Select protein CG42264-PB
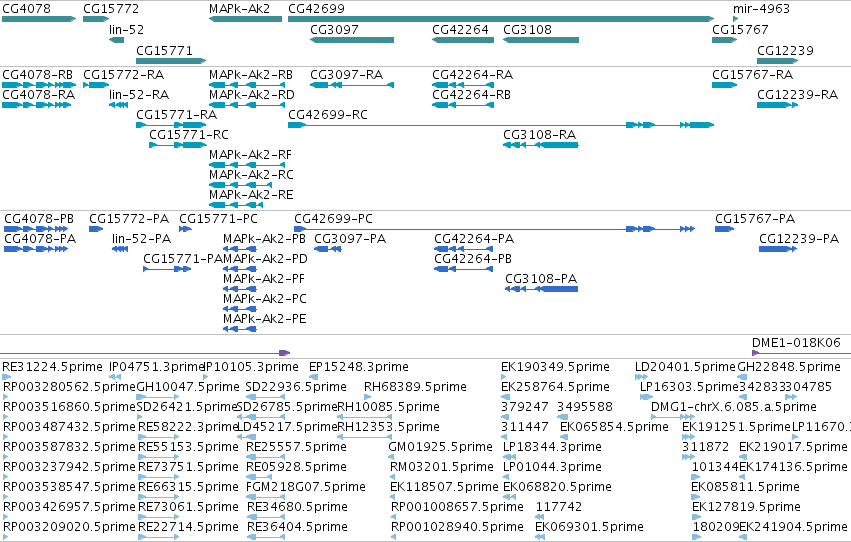This screenshot has width=851, height=542. point(473,259)
